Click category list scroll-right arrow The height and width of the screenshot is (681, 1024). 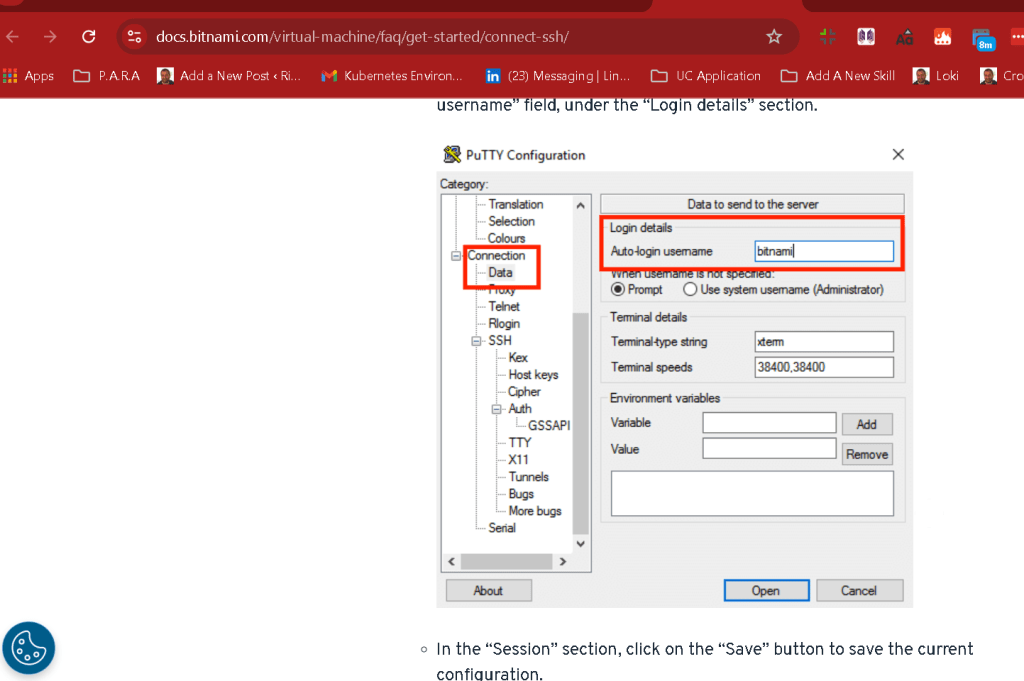[563, 562]
